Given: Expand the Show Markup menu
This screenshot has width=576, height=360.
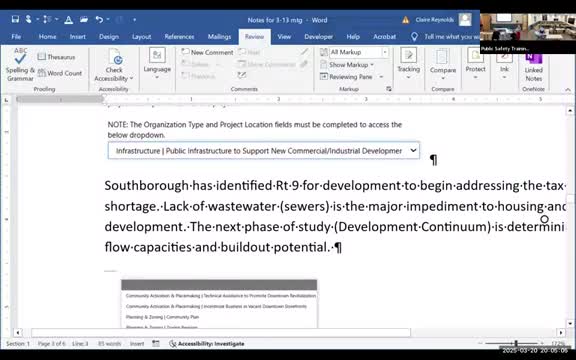Looking at the screenshot, I should [x=347, y=65].
